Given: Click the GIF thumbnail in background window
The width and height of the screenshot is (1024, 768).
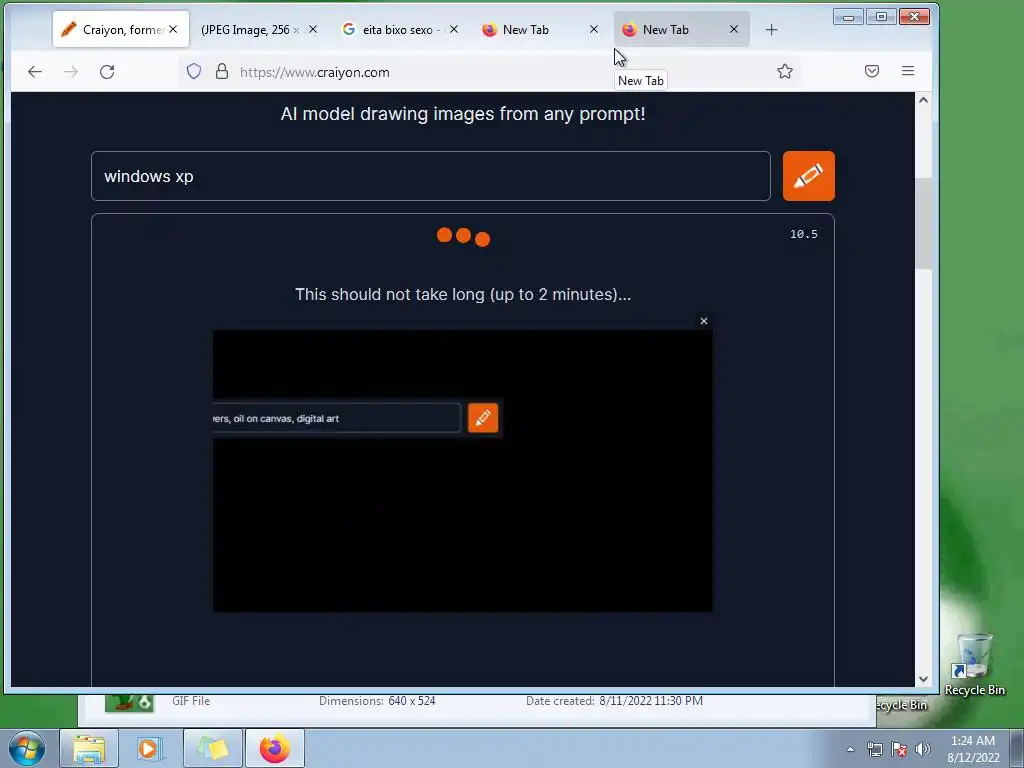Looking at the screenshot, I should [129, 703].
